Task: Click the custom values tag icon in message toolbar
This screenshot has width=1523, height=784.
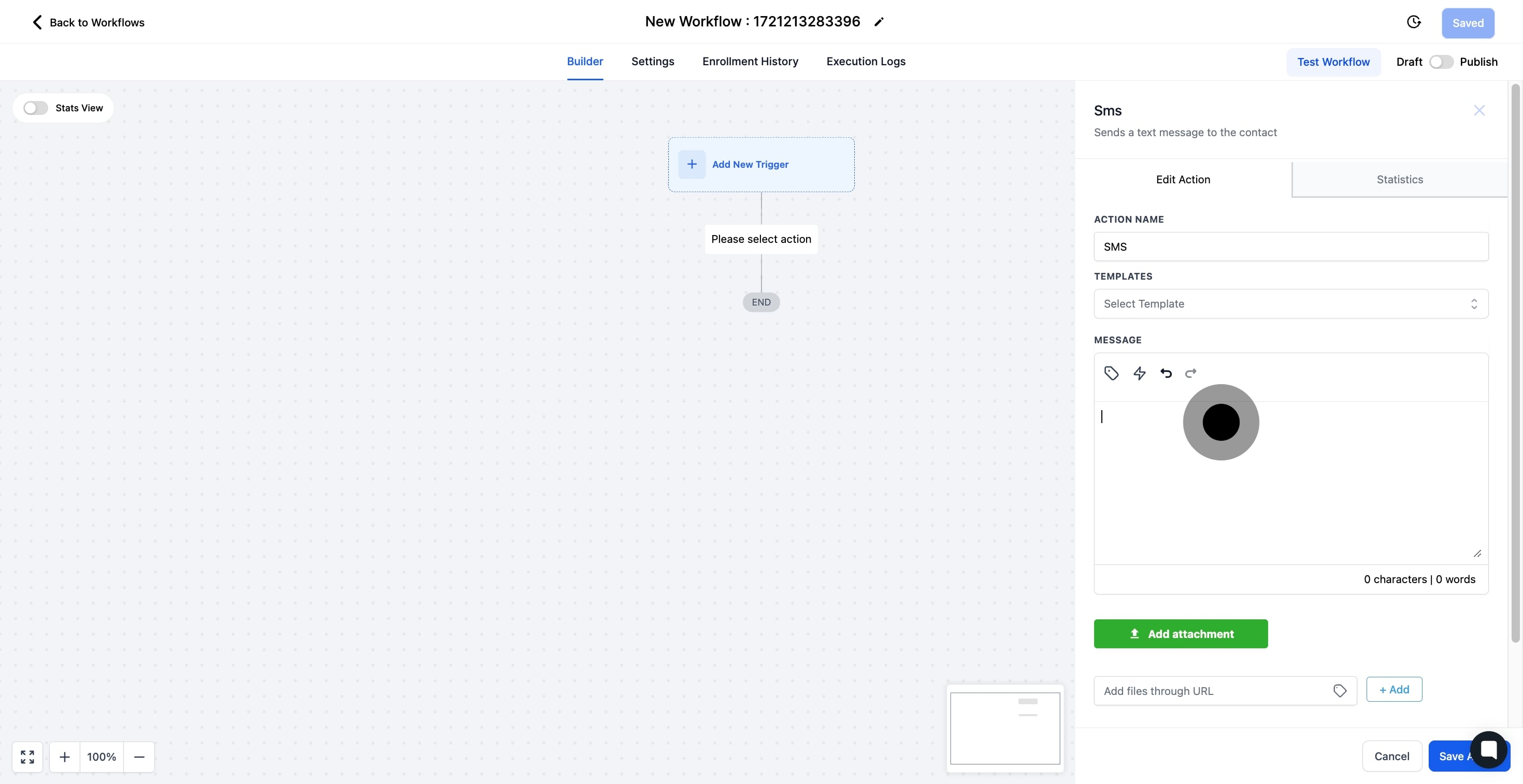Action: (x=1111, y=373)
